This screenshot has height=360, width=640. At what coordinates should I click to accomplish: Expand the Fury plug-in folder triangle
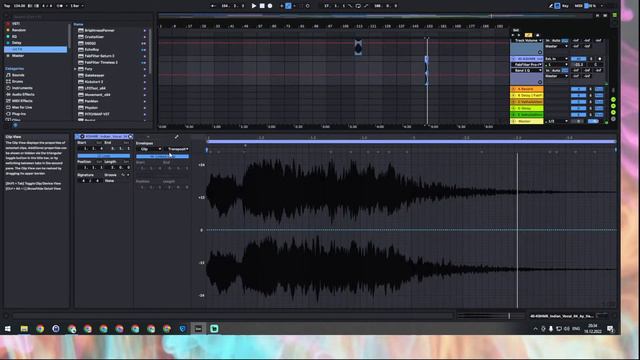(x=76, y=69)
